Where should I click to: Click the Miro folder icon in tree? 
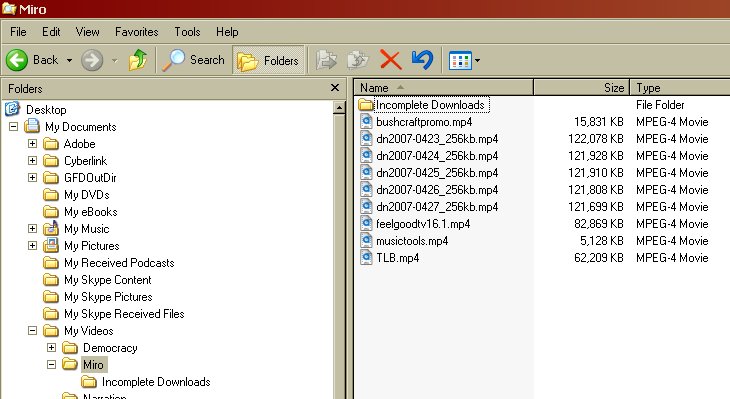pos(70,365)
